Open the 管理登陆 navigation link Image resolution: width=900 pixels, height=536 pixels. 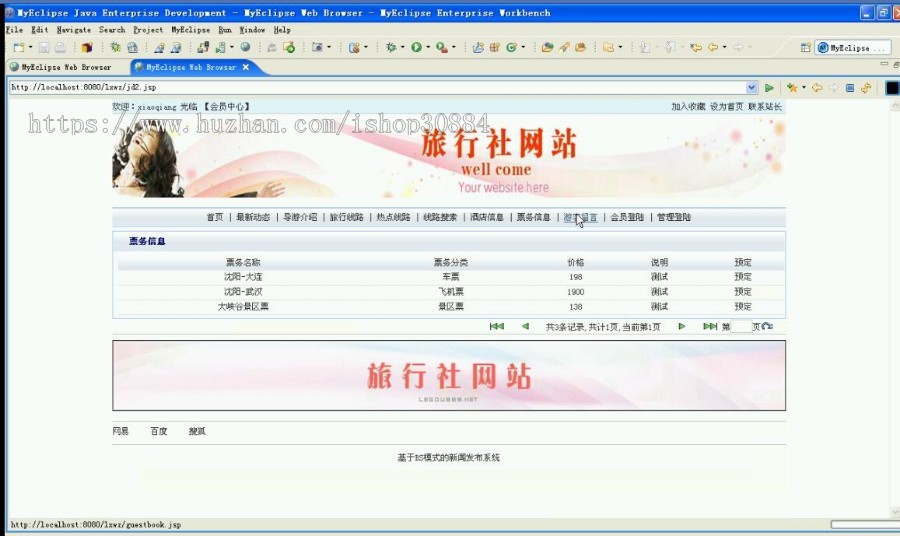pyautogui.click(x=674, y=217)
